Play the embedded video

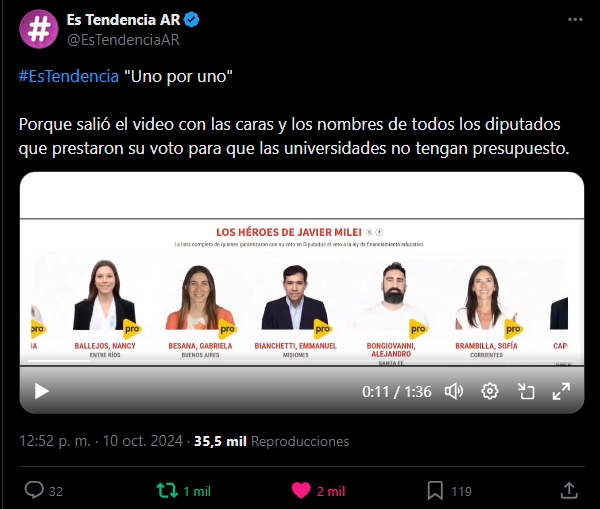[41, 391]
